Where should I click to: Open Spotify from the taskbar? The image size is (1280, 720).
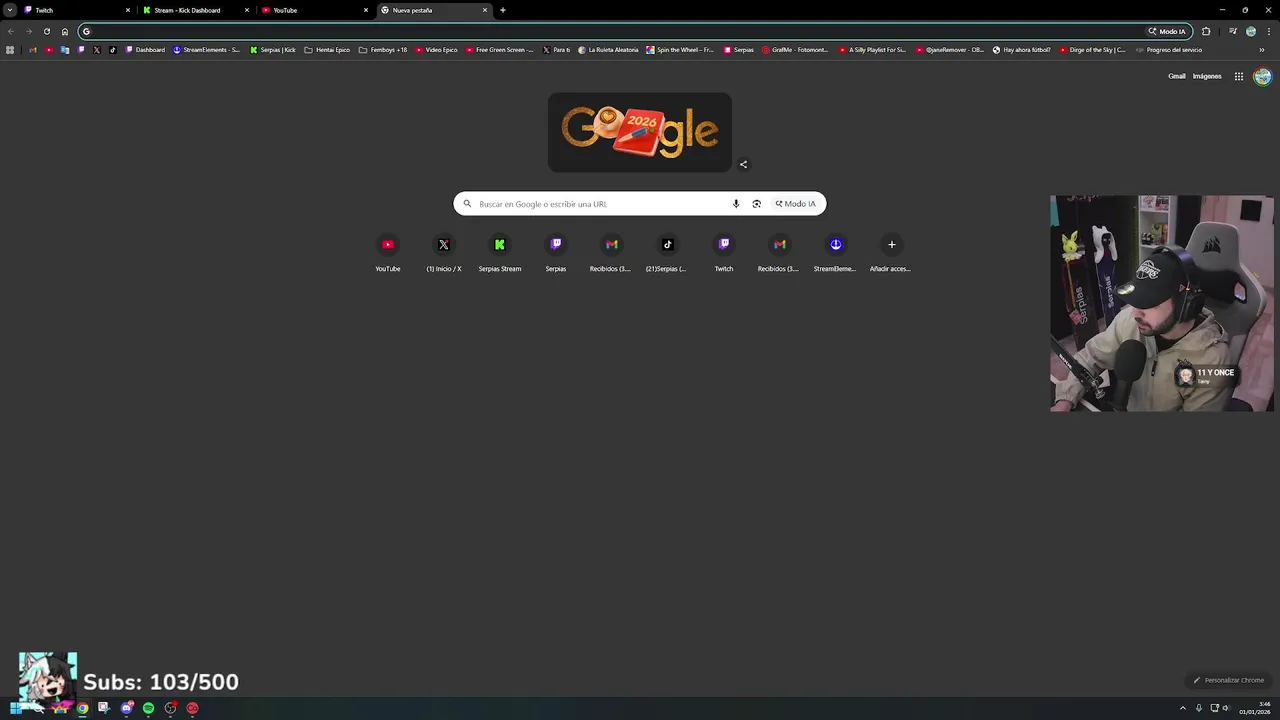click(x=148, y=708)
